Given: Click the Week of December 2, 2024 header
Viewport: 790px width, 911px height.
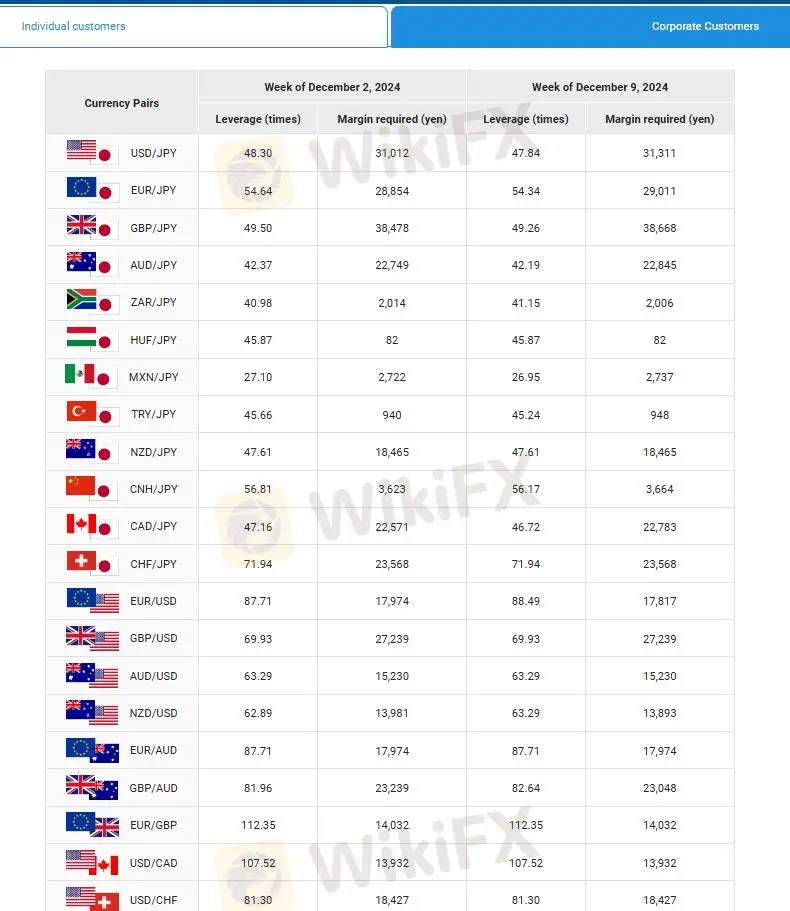Looking at the screenshot, I should click(332, 87).
